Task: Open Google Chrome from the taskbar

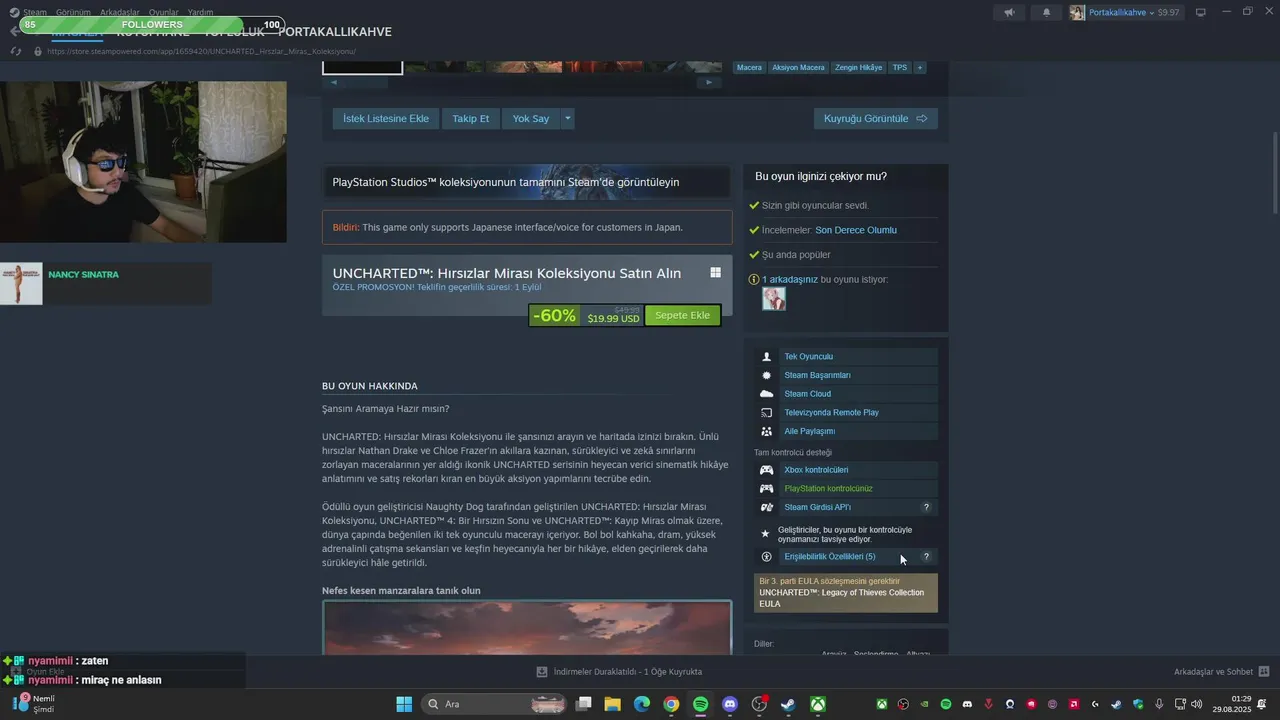Action: point(671,704)
